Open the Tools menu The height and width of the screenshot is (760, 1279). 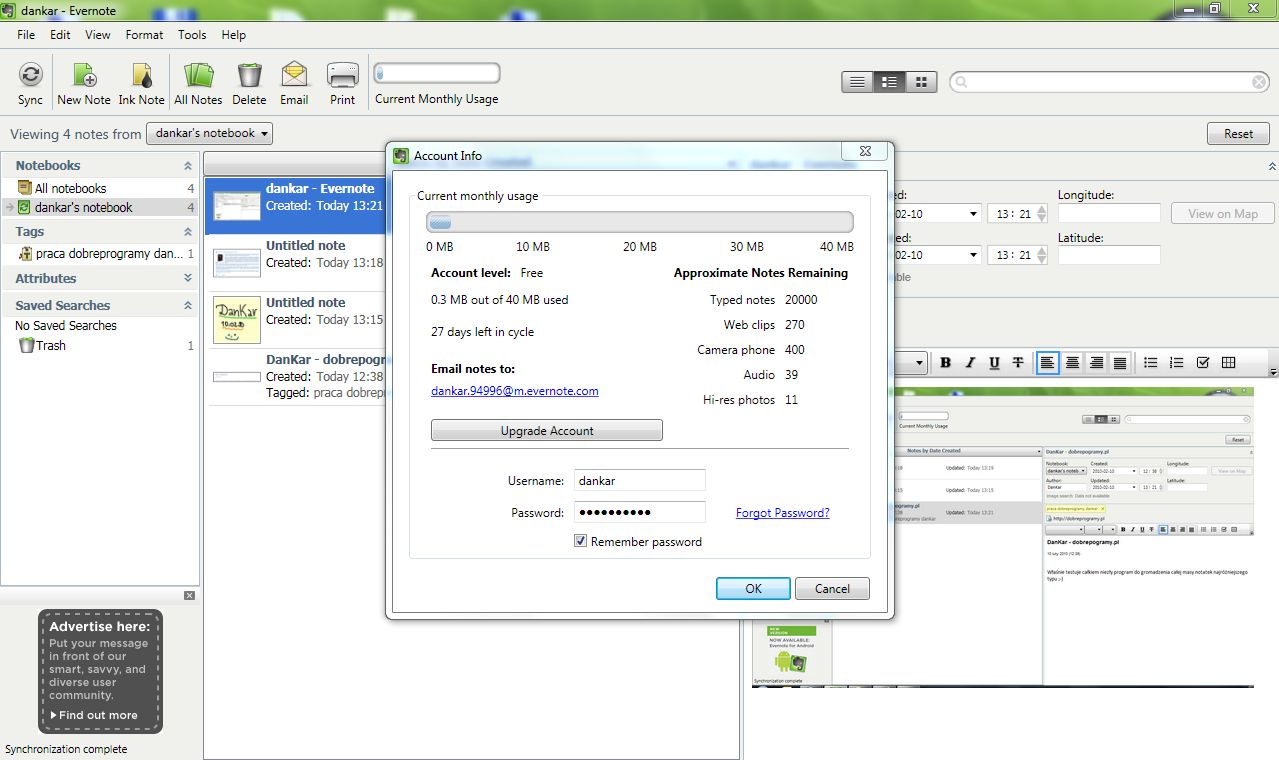tap(192, 34)
